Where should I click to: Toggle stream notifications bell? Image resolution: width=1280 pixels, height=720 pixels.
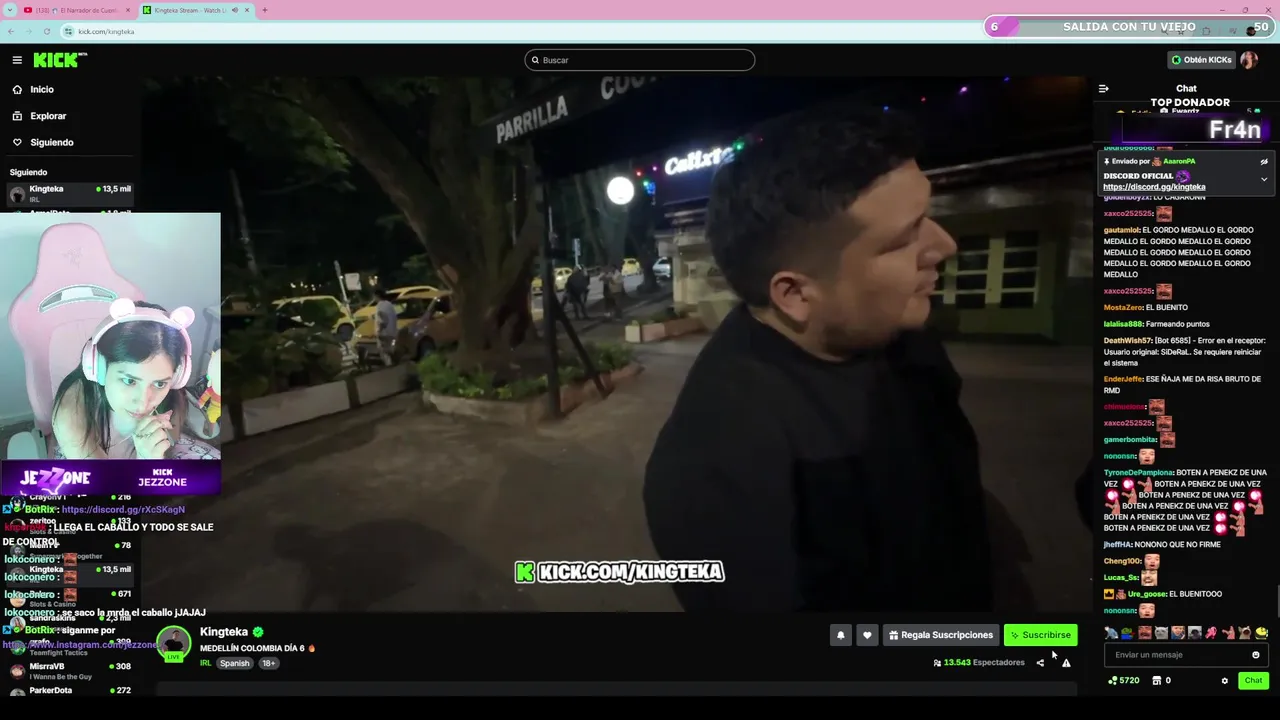841,635
